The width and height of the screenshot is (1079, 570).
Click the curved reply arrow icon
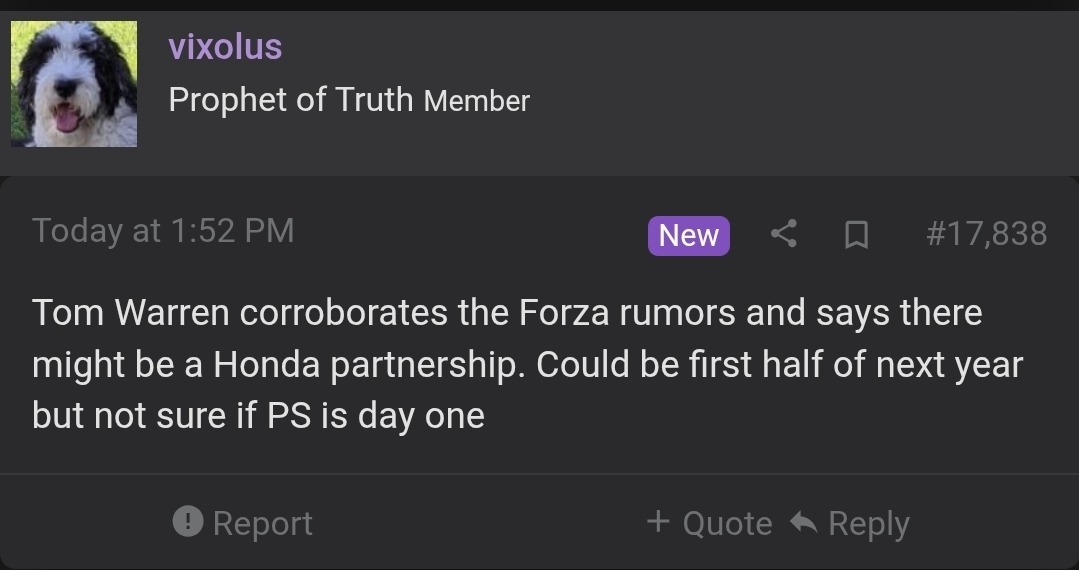(804, 522)
